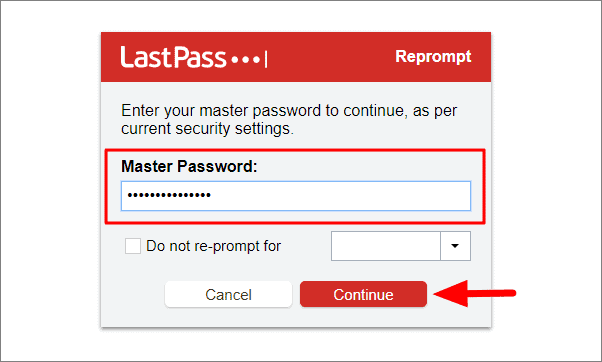
Task: Click the vertical cursor bar in the LastPass logo
Action: coord(266,60)
